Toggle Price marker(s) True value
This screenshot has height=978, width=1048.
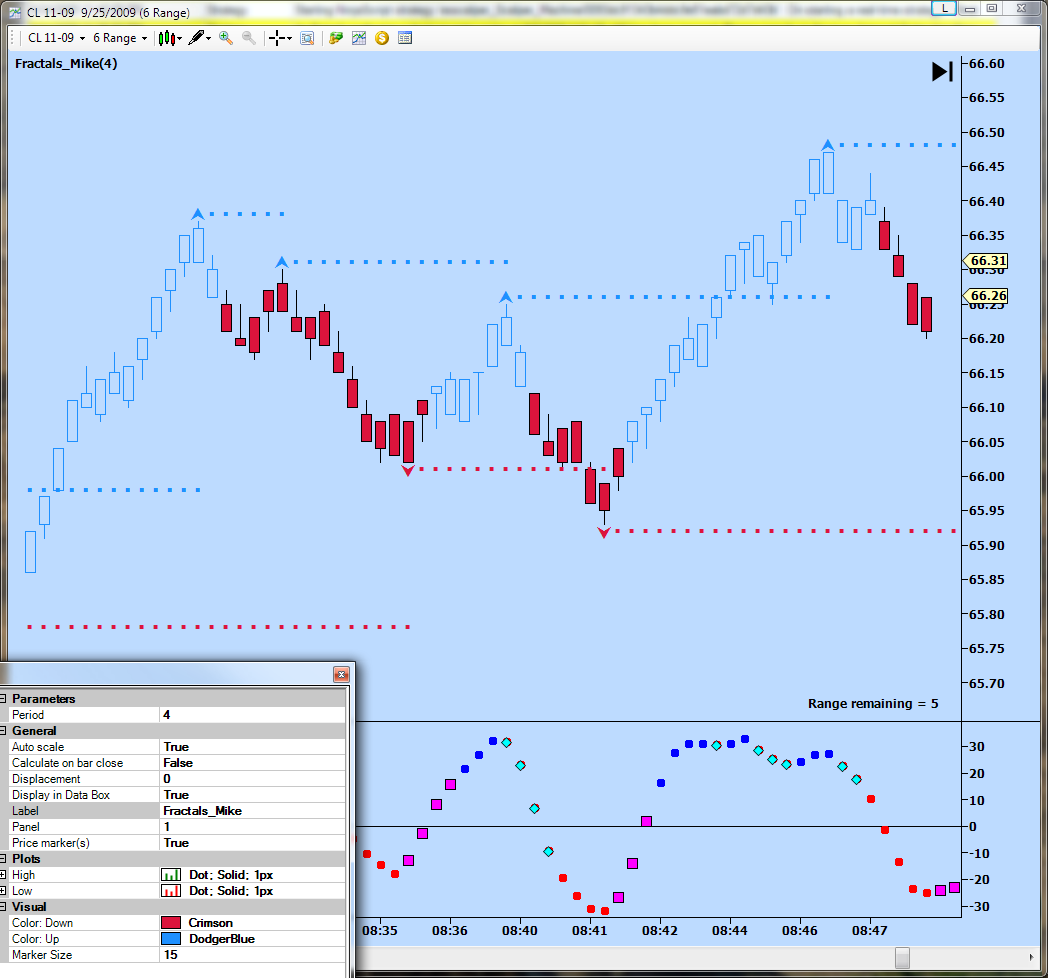coord(253,843)
